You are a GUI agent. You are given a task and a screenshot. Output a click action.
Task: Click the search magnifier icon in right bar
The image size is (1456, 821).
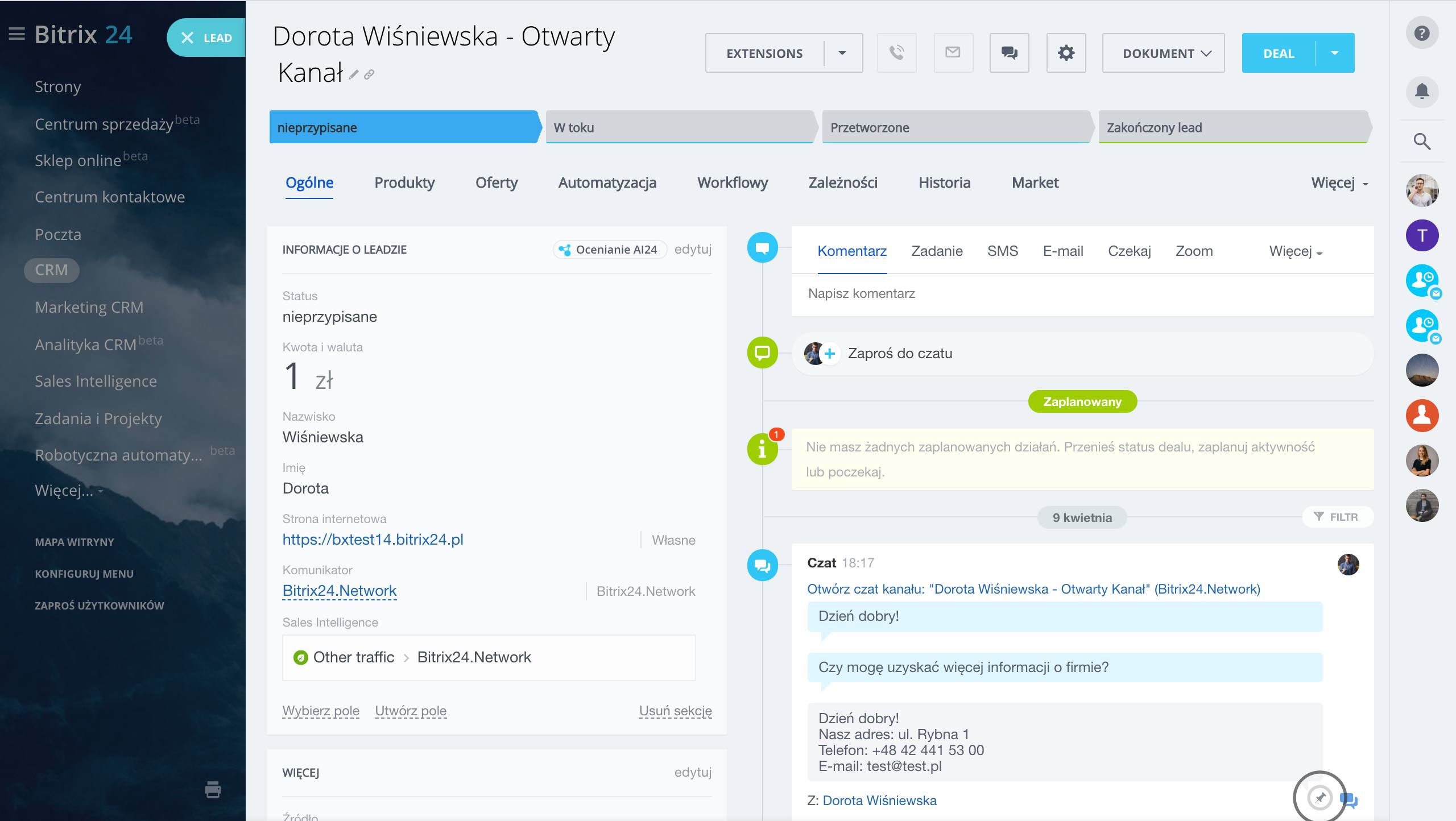[1422, 141]
